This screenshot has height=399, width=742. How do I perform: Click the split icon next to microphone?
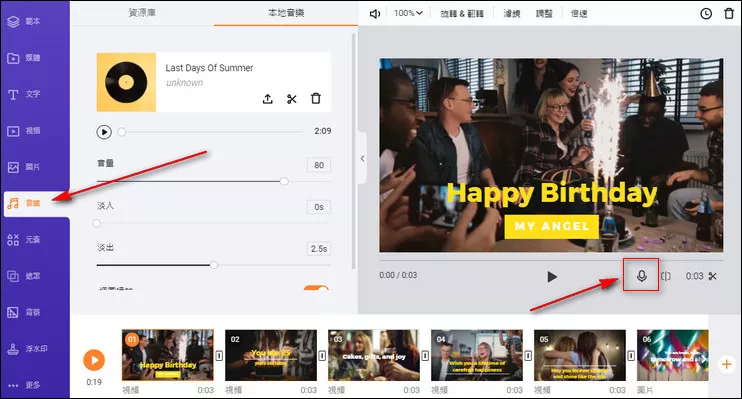click(666, 276)
